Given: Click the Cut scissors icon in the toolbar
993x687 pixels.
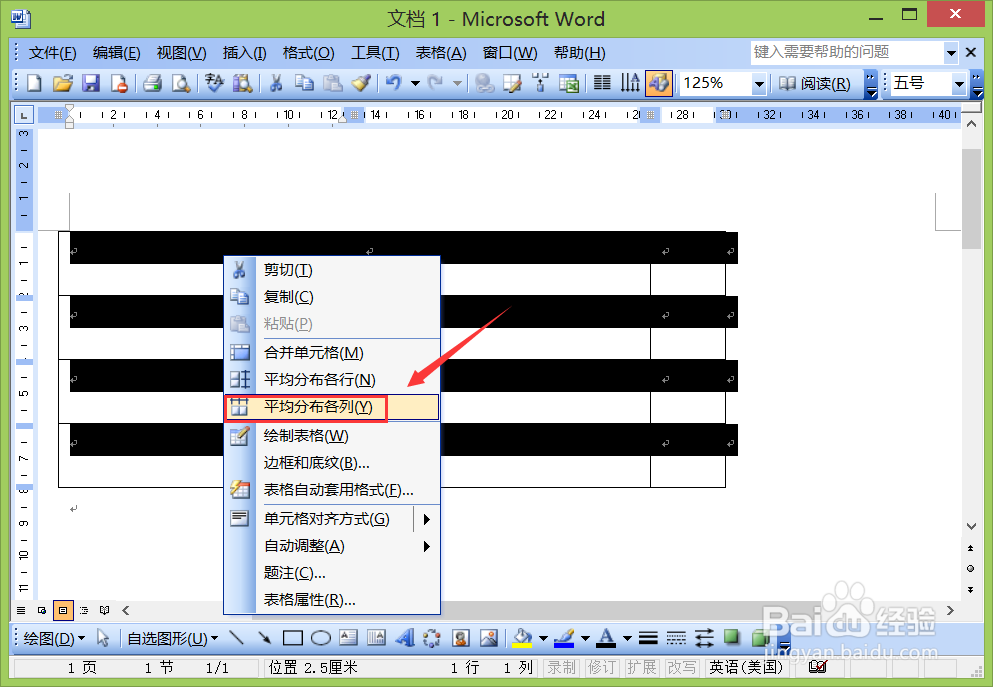Looking at the screenshot, I should pyautogui.click(x=275, y=84).
